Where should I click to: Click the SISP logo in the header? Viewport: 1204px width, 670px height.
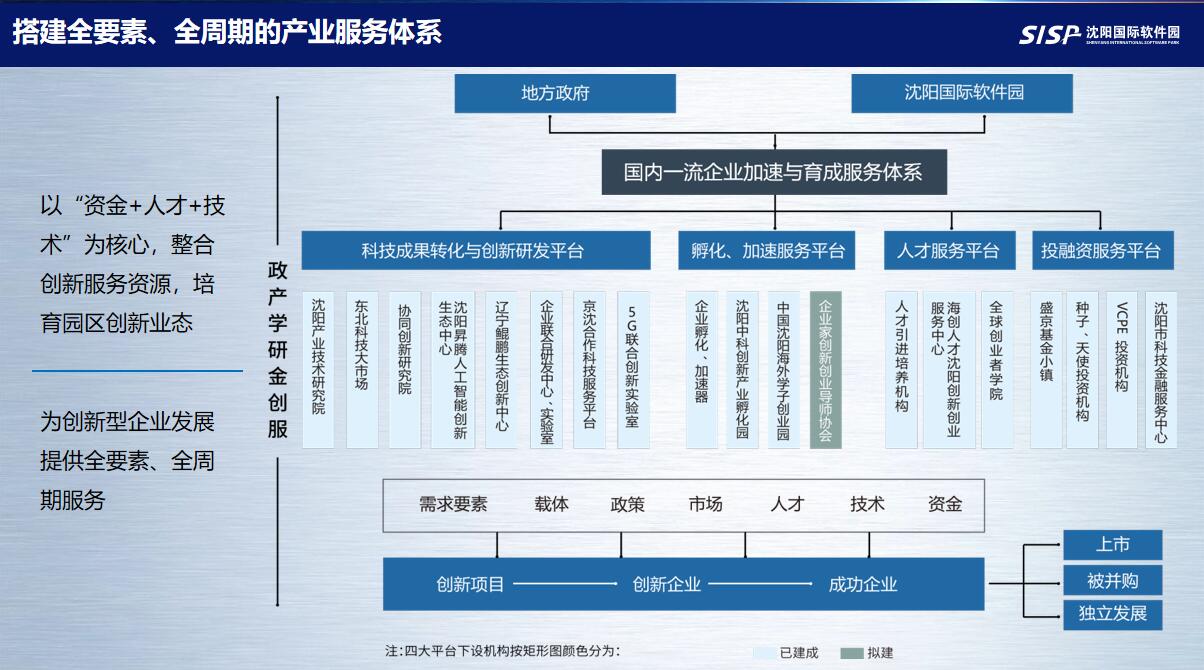[1098, 34]
